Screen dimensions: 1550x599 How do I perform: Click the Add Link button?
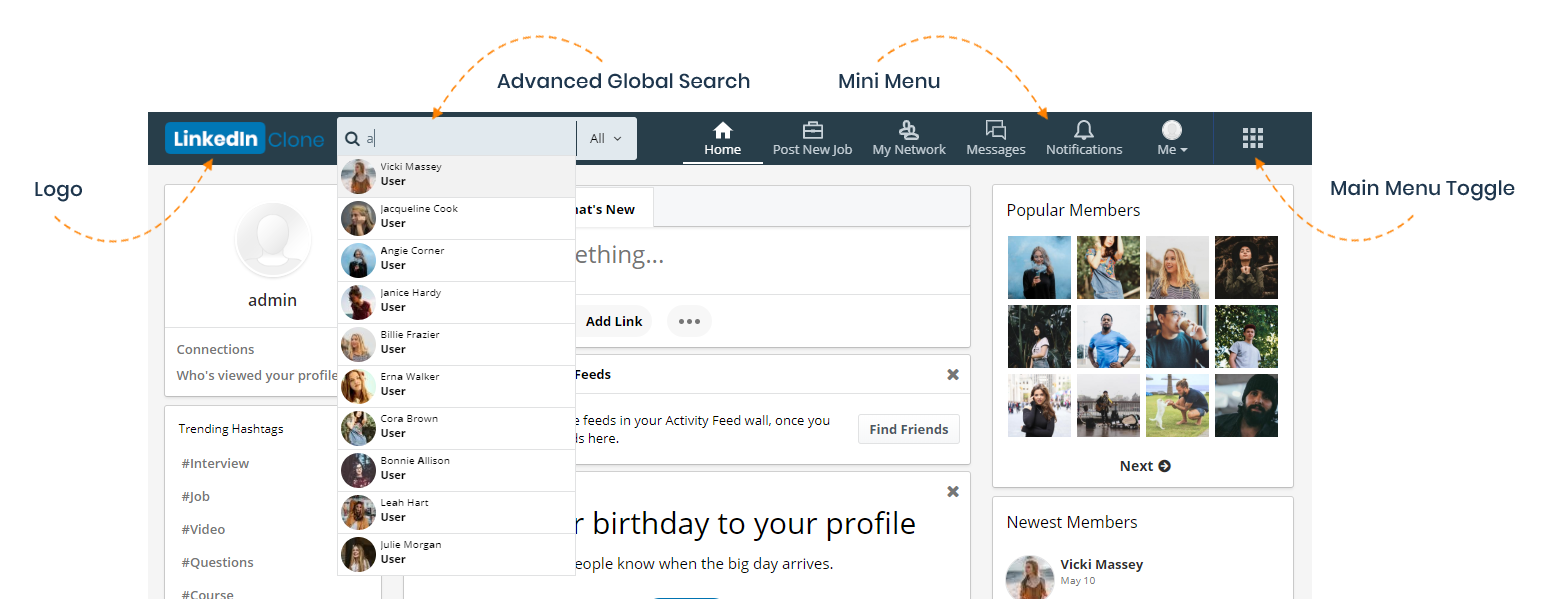click(613, 321)
